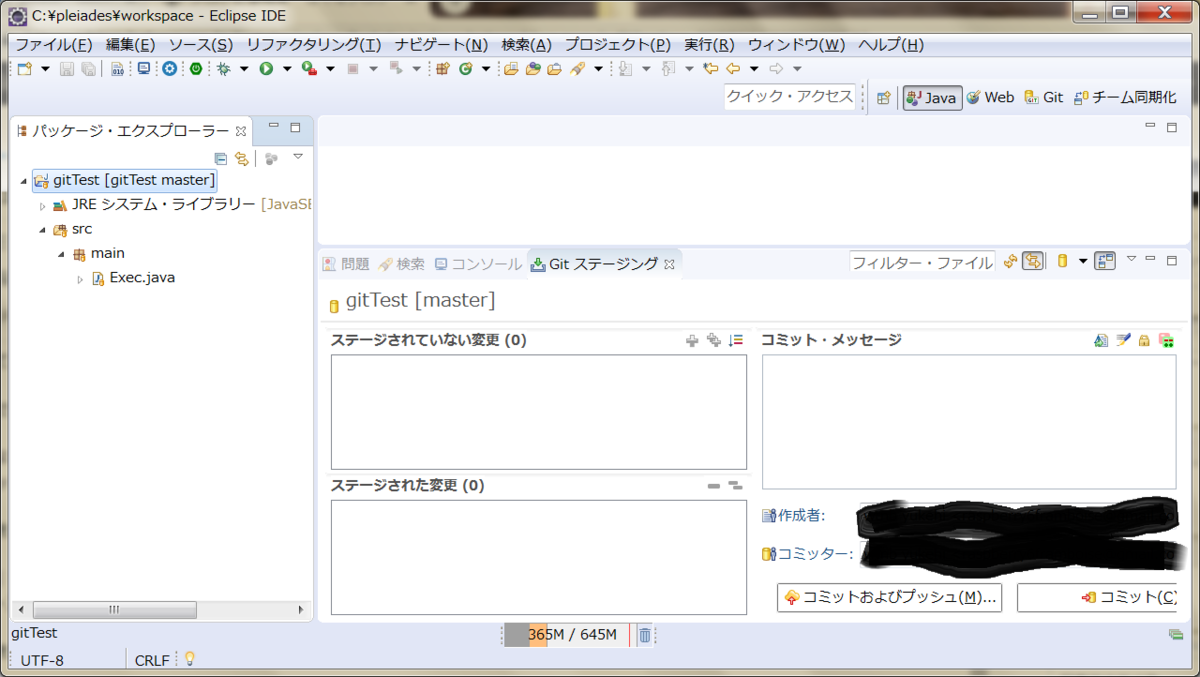Screen dimensions: 1200x677
Task: Open the New Java Class dropdown arrow
Action: pos(486,69)
